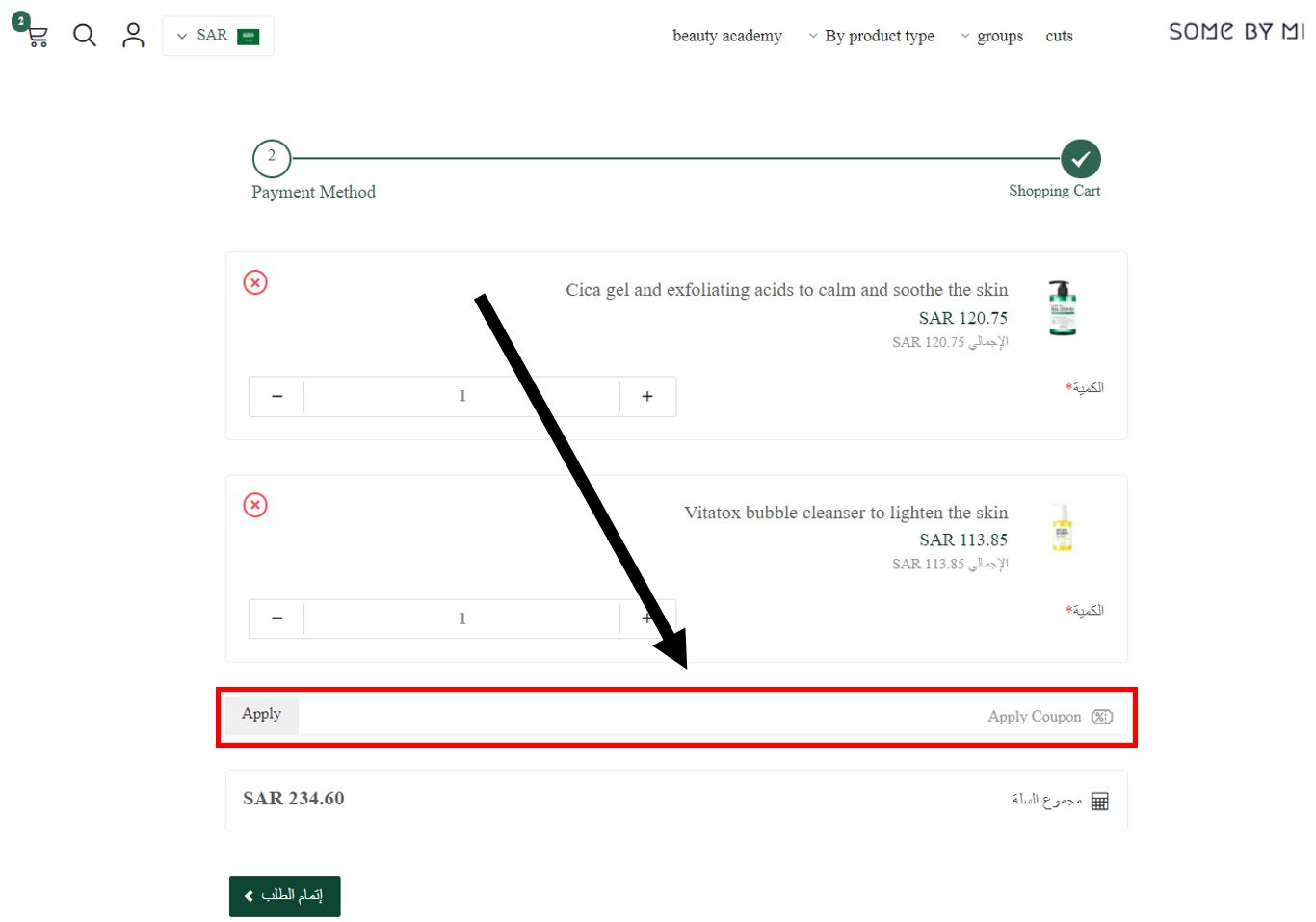Increase quantity of the Cica gel
Viewport: 1316px width, 922px height.
point(647,396)
